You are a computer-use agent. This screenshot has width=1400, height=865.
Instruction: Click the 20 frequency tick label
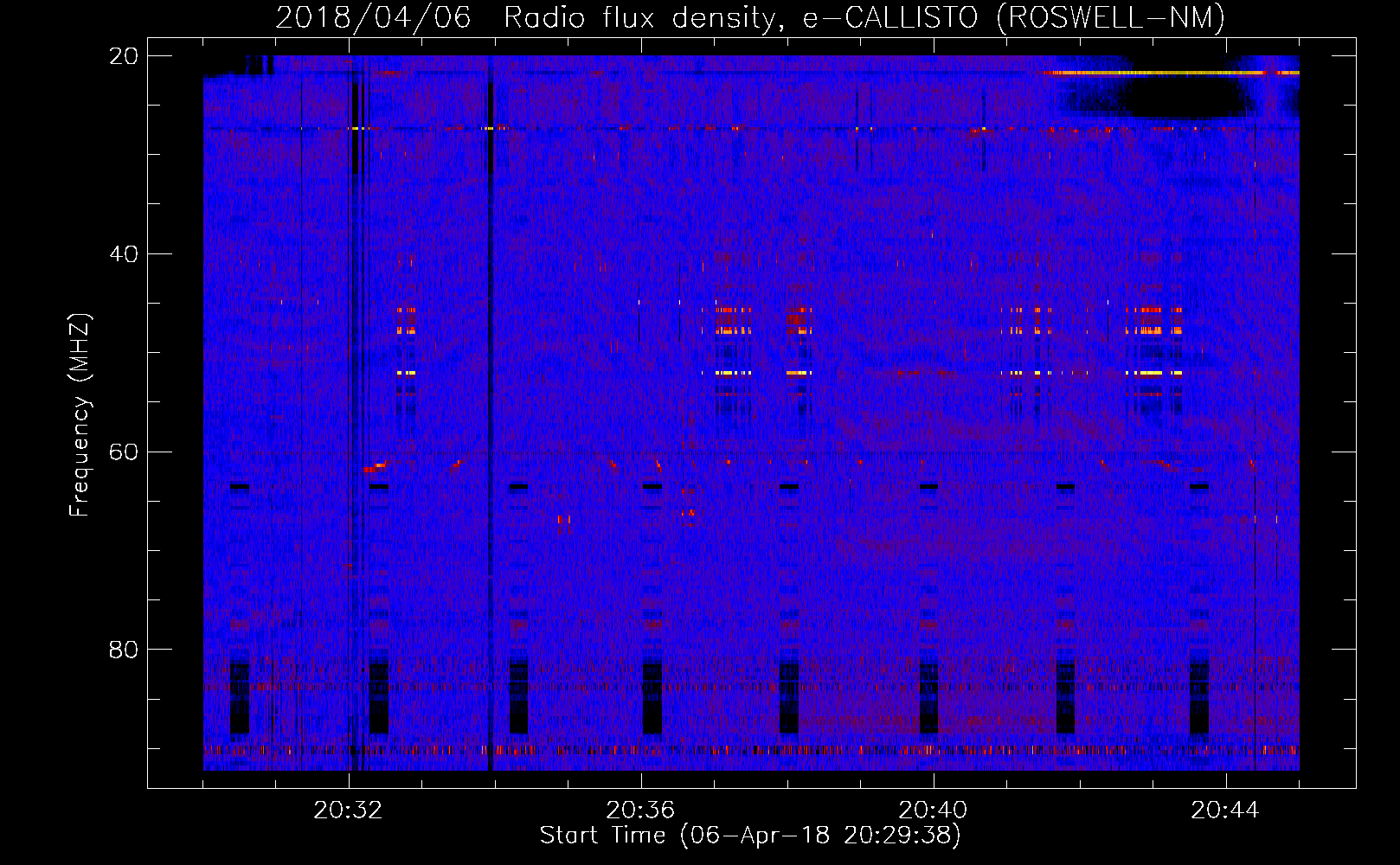coord(124,56)
